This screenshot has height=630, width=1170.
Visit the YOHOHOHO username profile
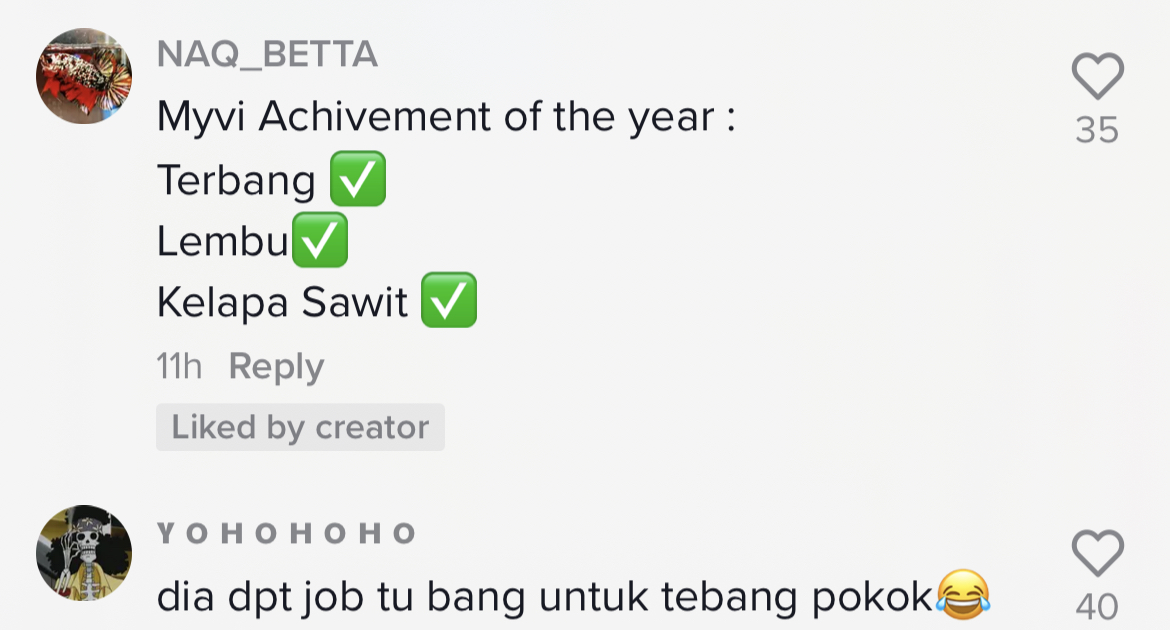tap(286, 533)
